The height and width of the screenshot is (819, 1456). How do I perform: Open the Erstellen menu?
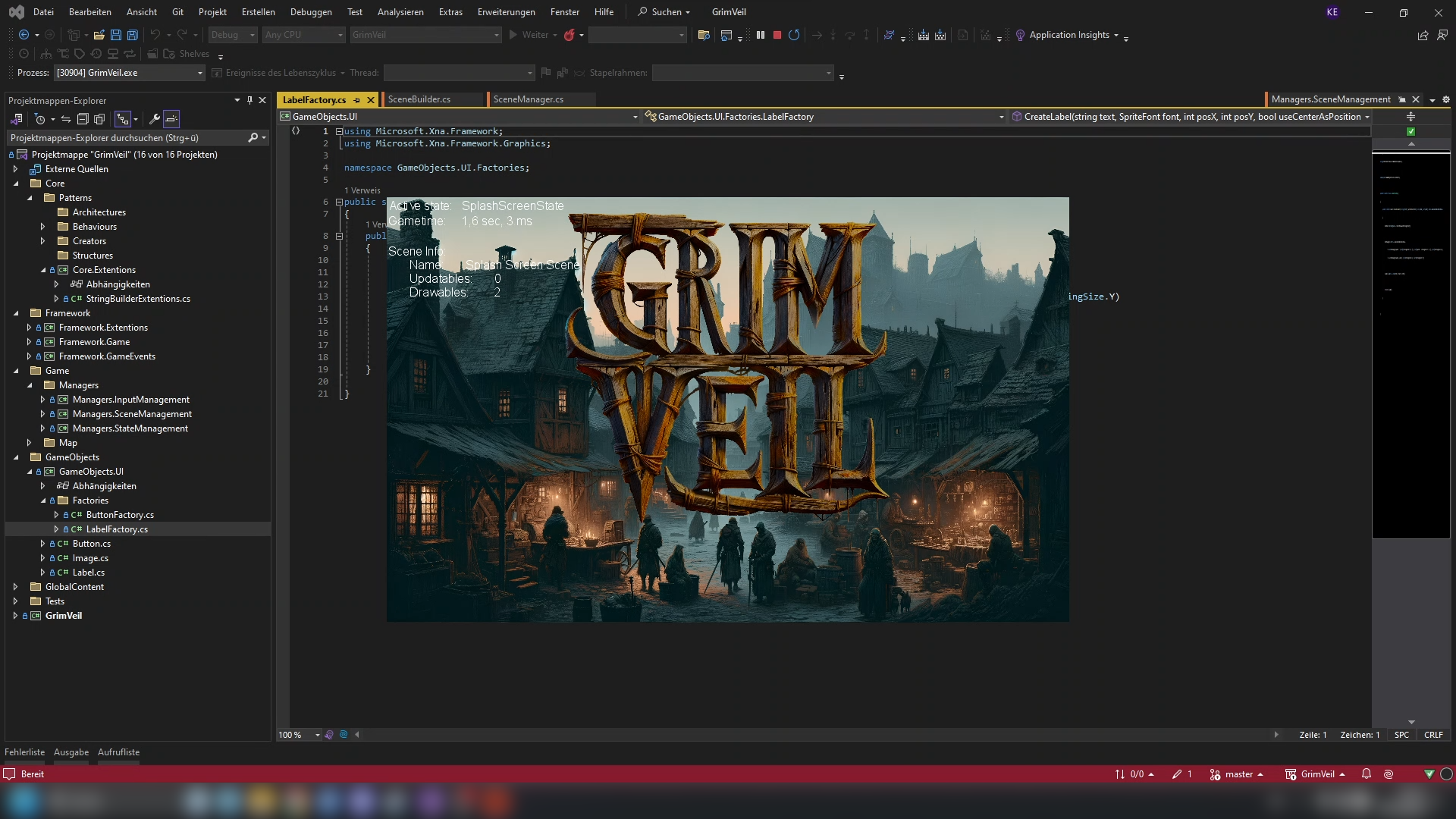point(258,12)
